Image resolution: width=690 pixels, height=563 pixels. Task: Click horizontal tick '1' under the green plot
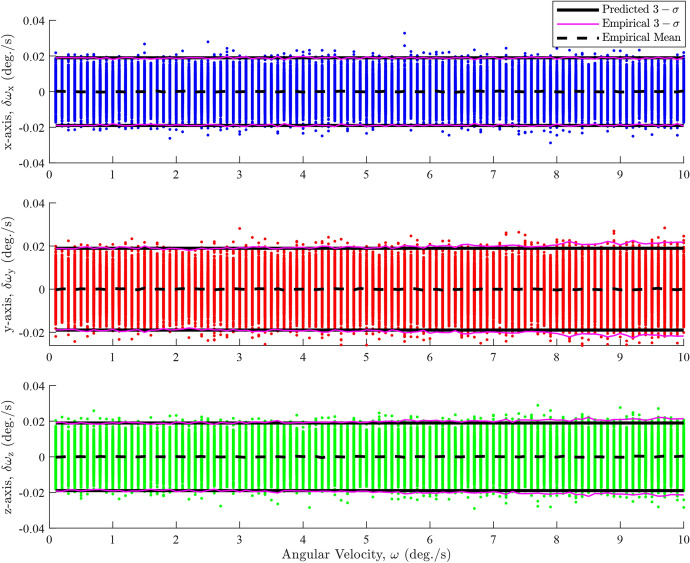(x=113, y=540)
